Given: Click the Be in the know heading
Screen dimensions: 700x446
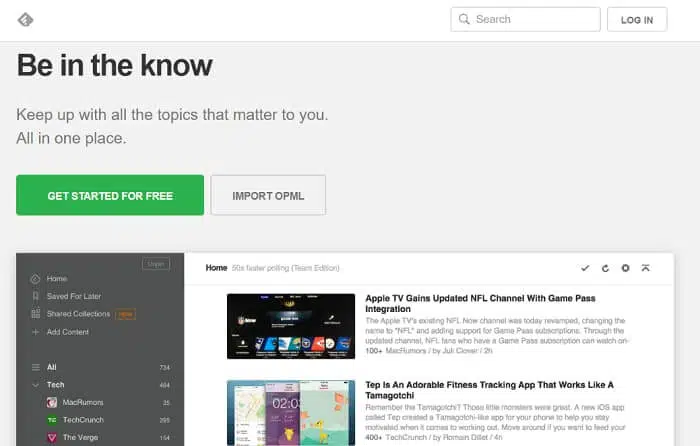Looking at the screenshot, I should point(115,65).
